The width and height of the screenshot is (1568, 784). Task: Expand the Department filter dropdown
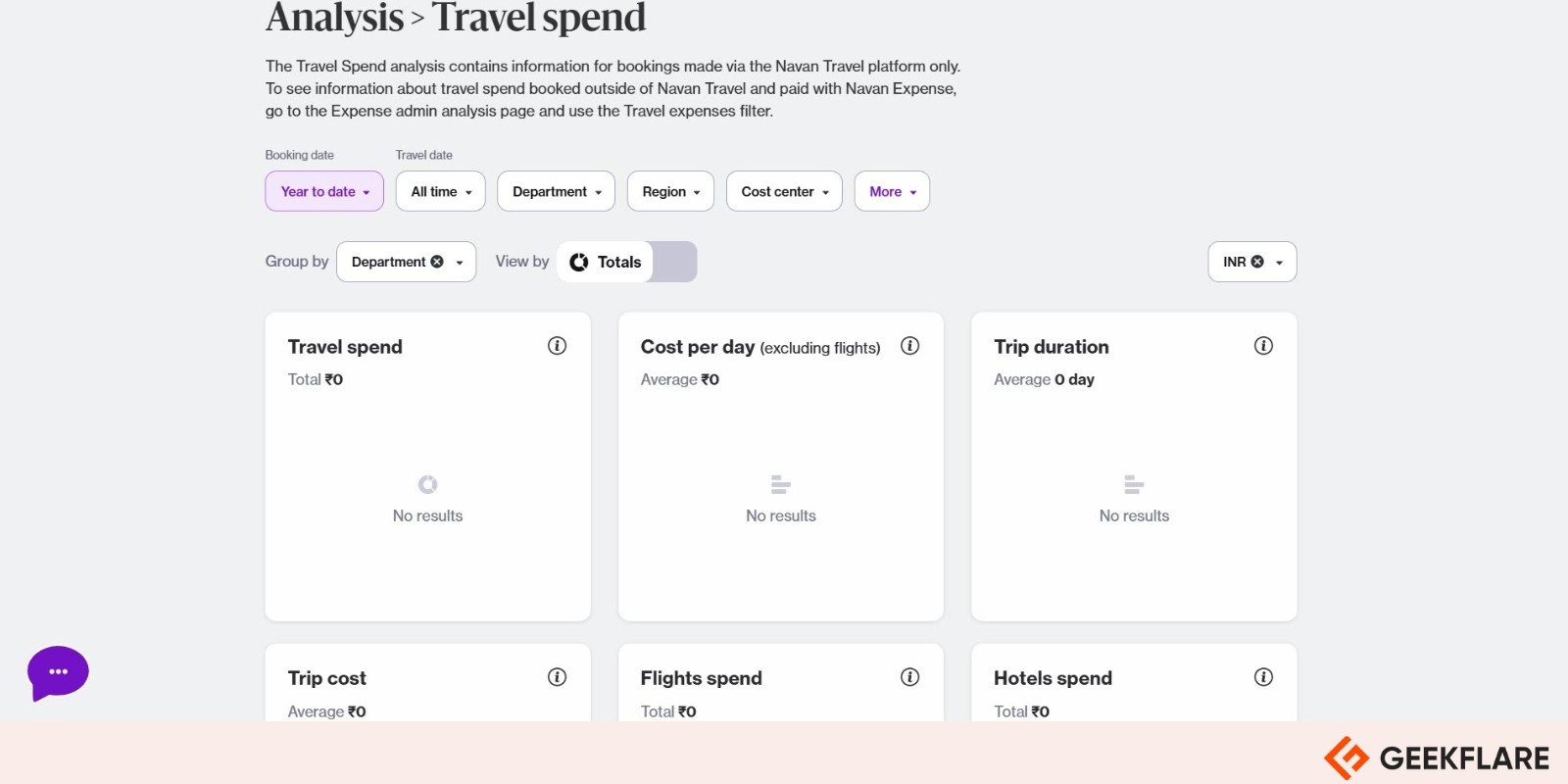click(556, 191)
